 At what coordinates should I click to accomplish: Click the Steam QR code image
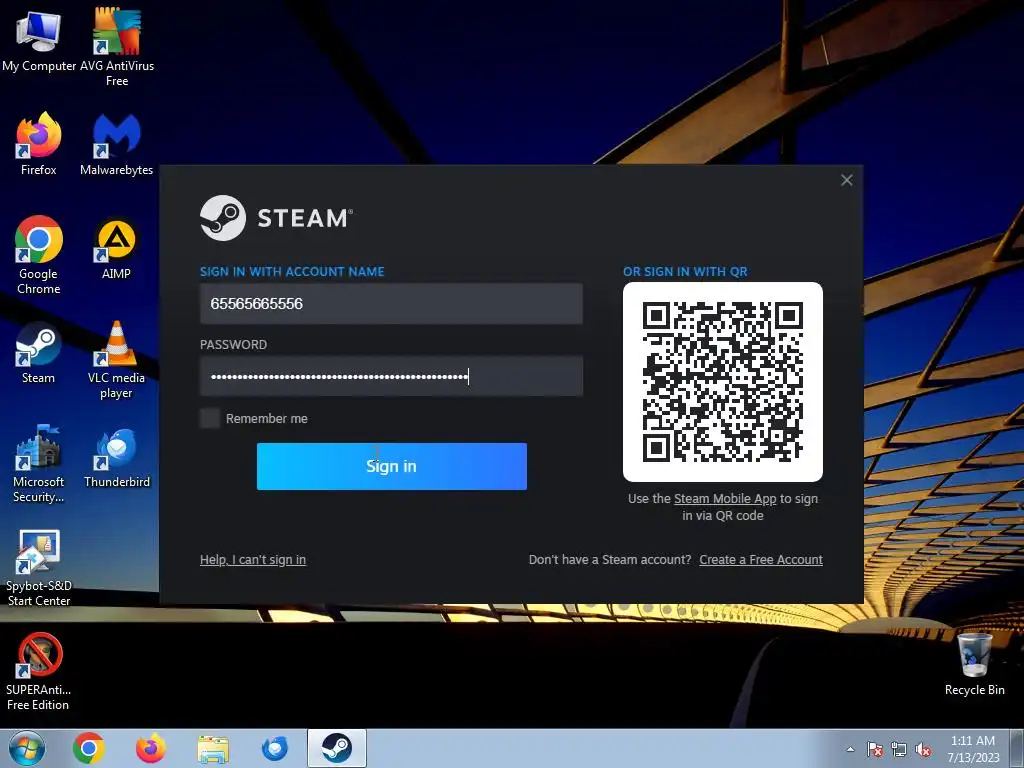pyautogui.click(x=723, y=382)
